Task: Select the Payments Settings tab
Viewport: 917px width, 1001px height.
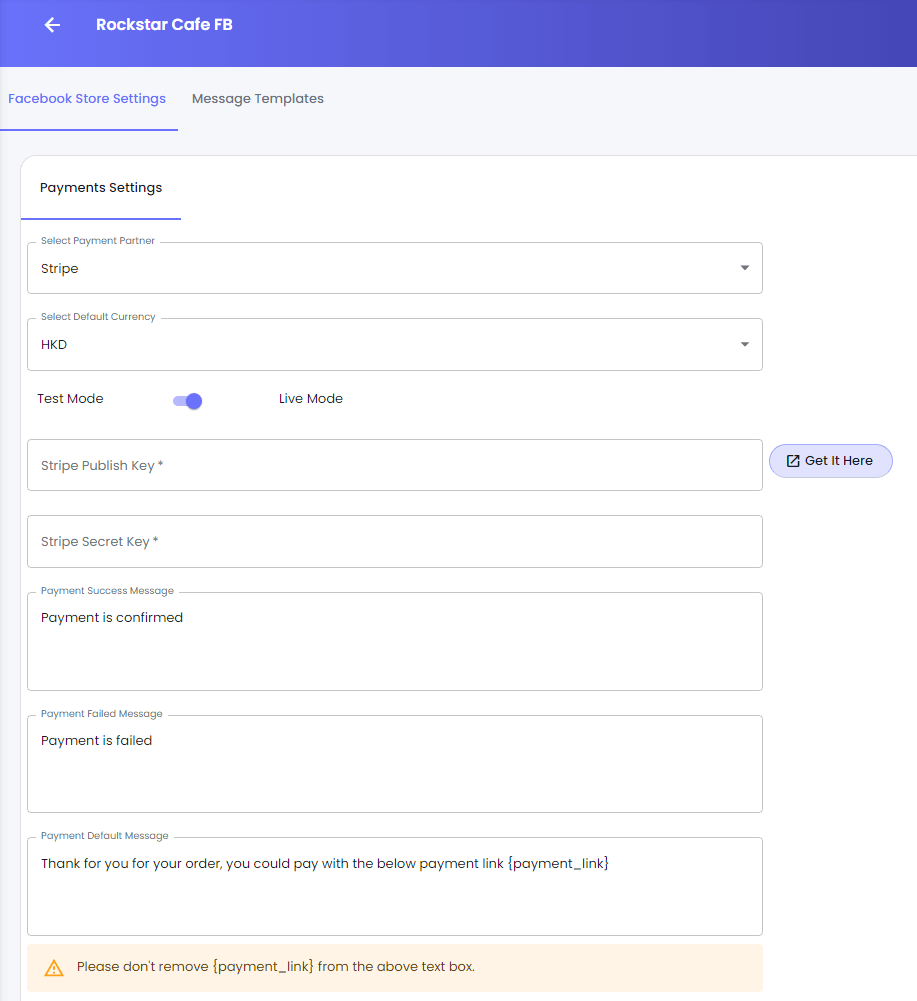Action: (x=101, y=188)
